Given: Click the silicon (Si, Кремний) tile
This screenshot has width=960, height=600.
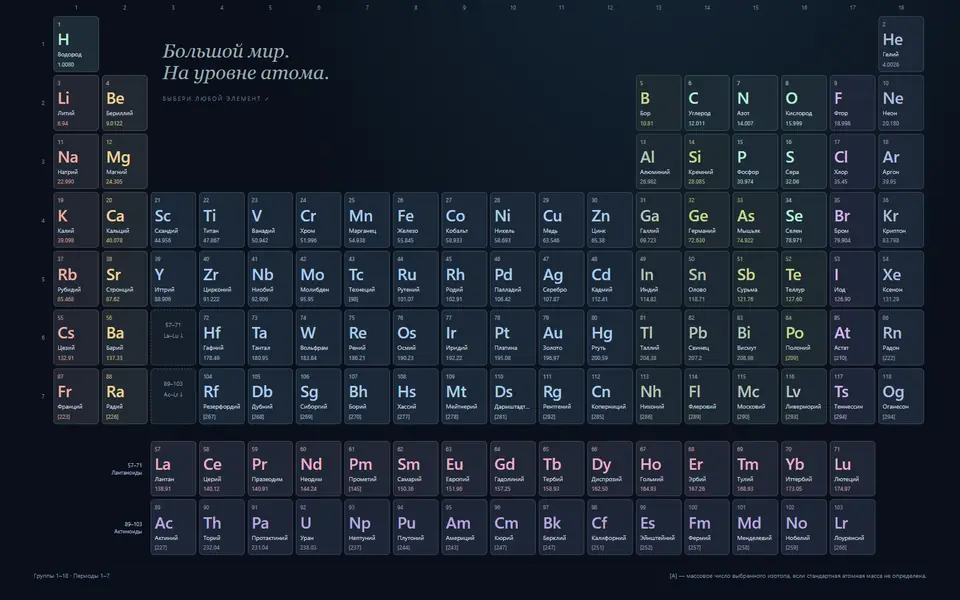Looking at the screenshot, I should click(x=707, y=162).
